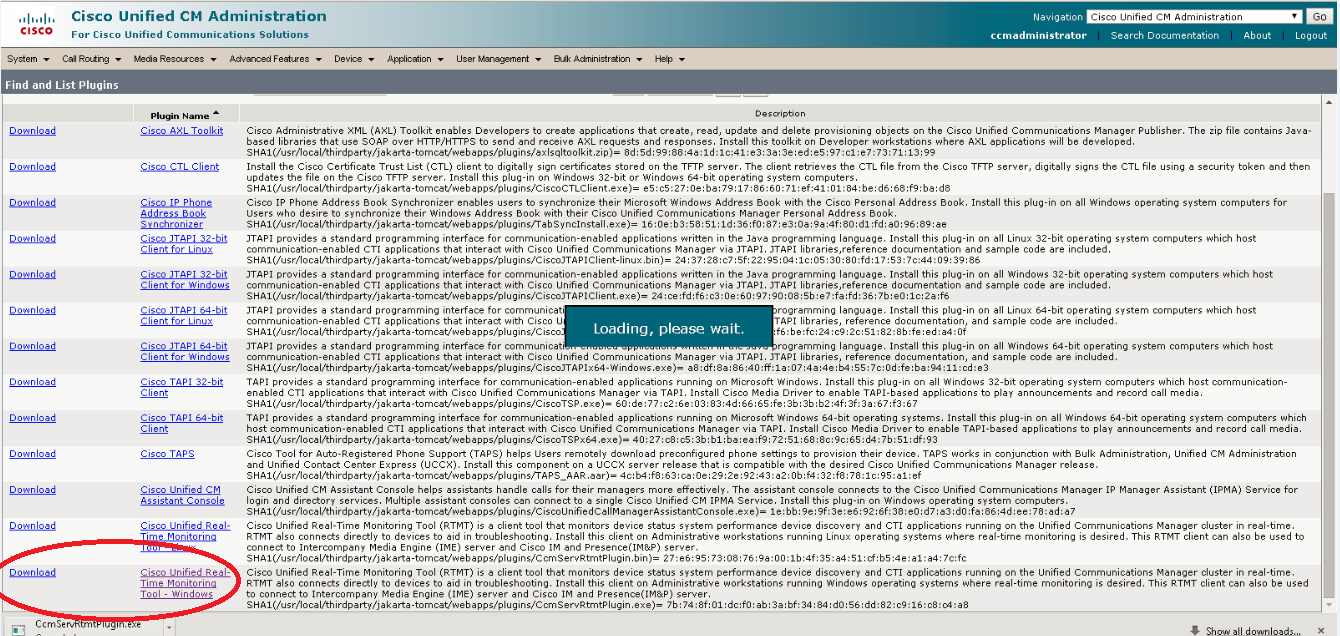Open Cisco JTAPI 32-bit Client for Linux link

tap(184, 244)
